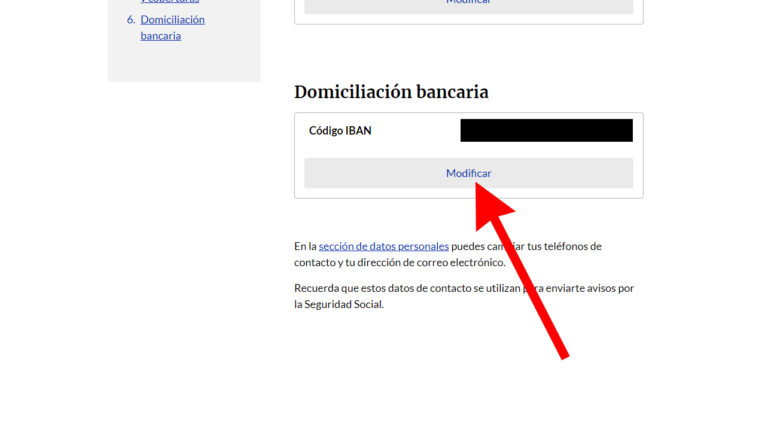Viewport: 768px width, 424px height.
Task: Click the words 'En la' before the link
Action: 305,246
